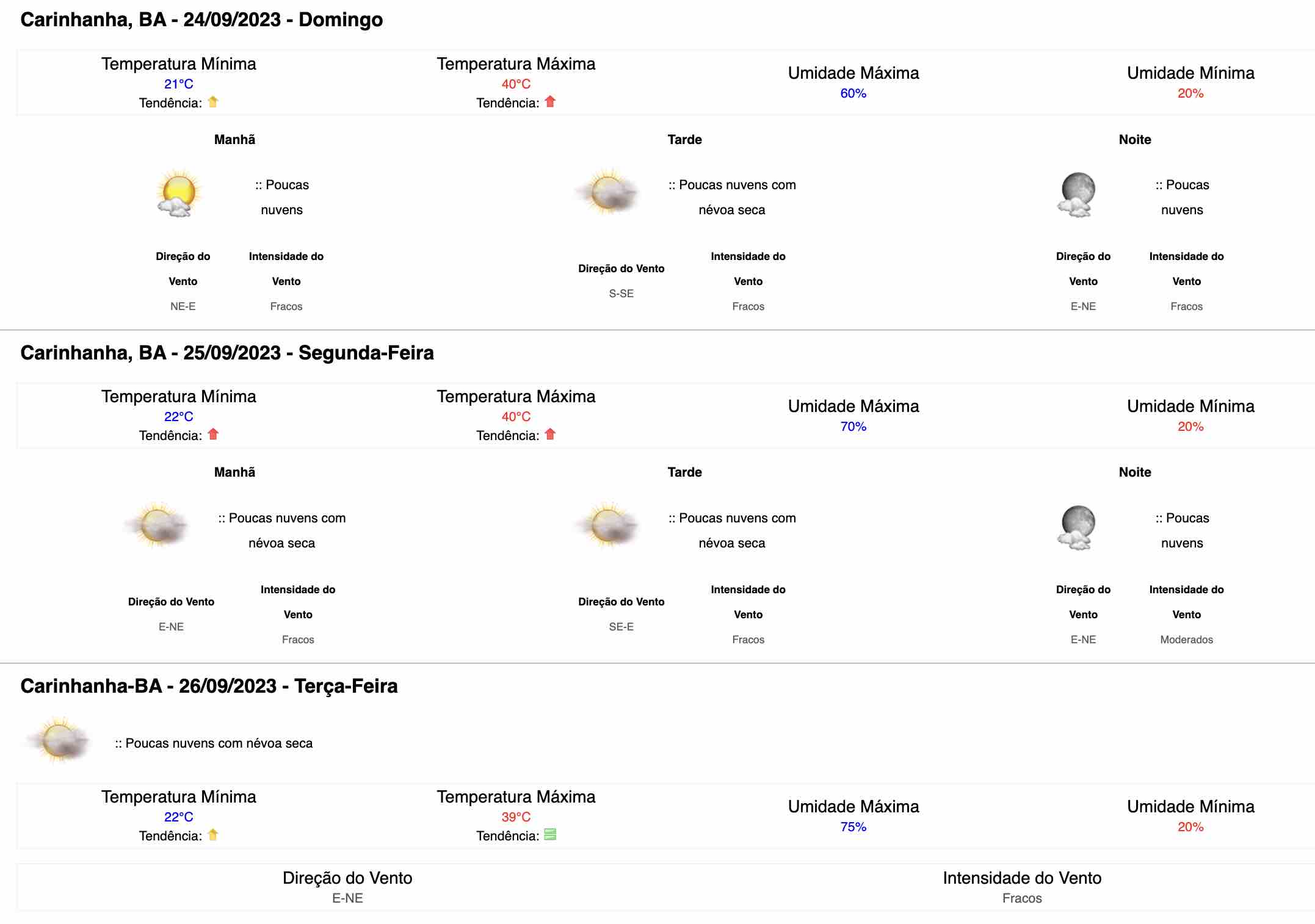The image size is (1315, 924).
Task: Click the hazy sun afternoon icon for 24/09
Action: click(607, 193)
